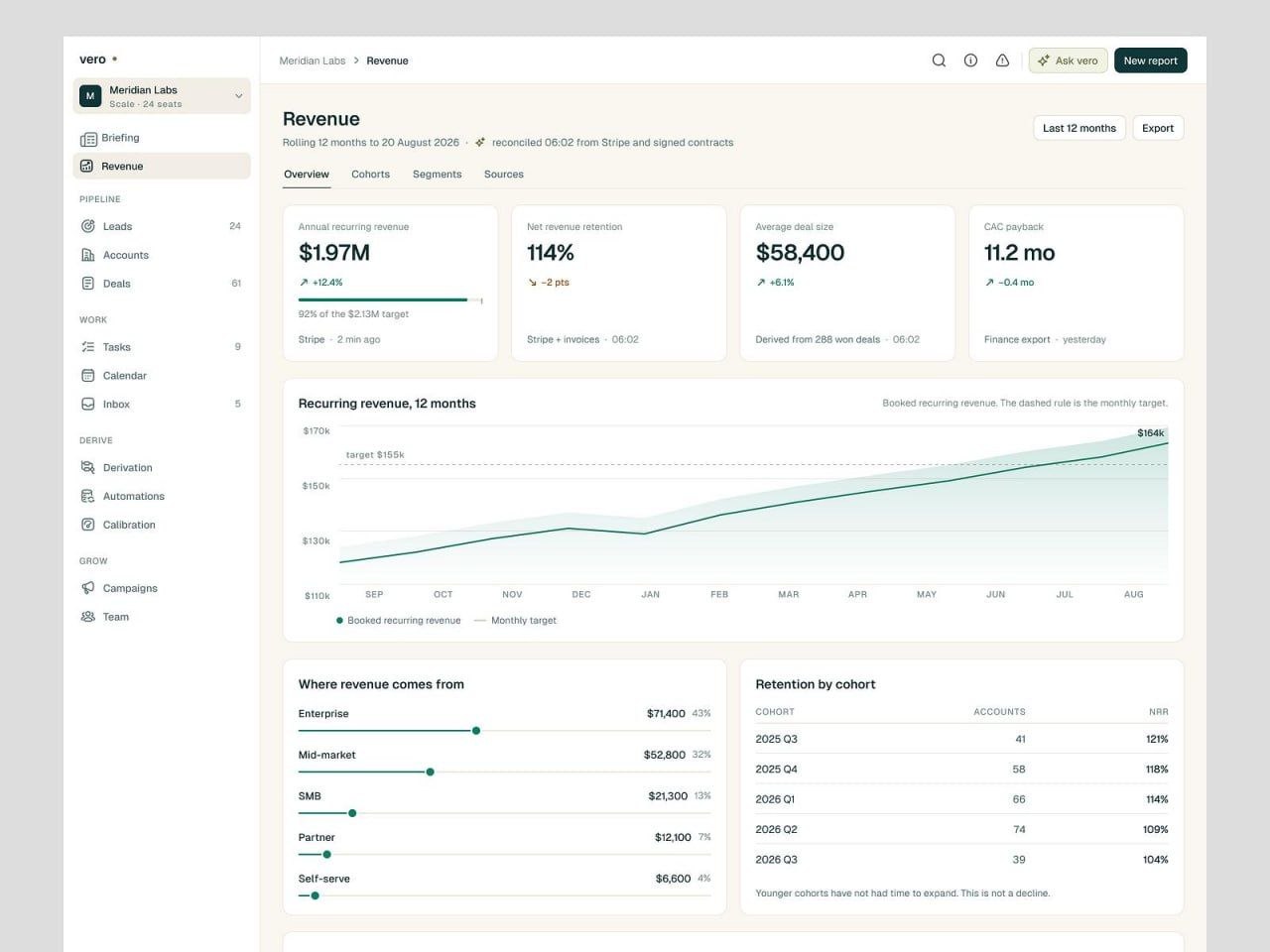Click the Inbox tray icon
1270x952 pixels.
pyautogui.click(x=88, y=405)
